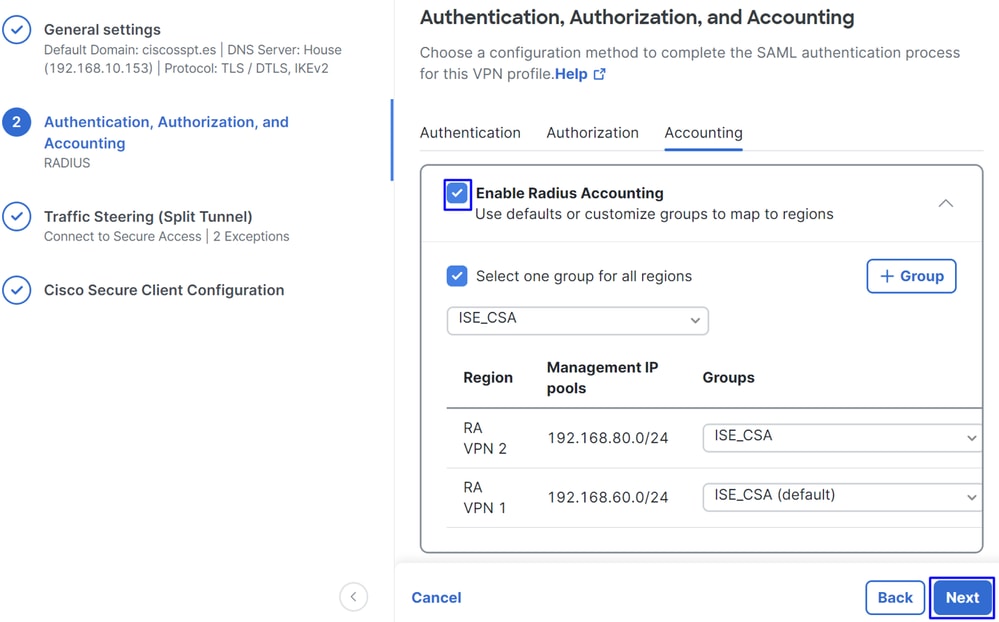Open the Help link
The width and height of the screenshot is (999, 622).
point(571,74)
